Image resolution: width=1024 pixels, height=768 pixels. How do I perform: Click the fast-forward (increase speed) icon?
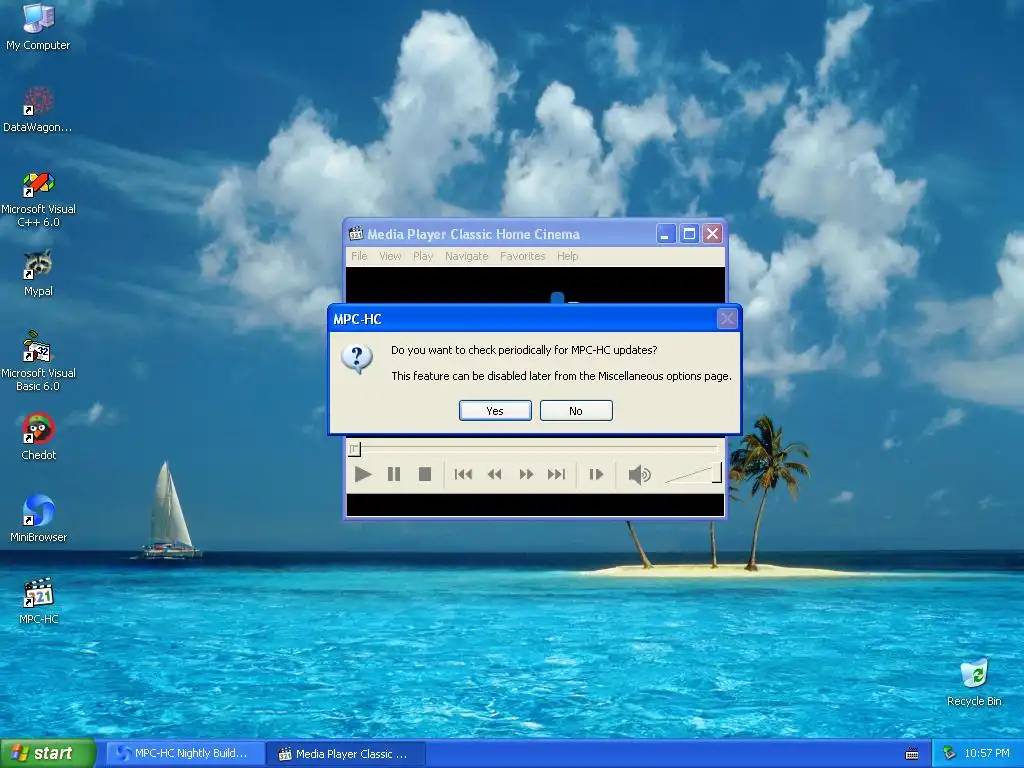click(x=526, y=474)
